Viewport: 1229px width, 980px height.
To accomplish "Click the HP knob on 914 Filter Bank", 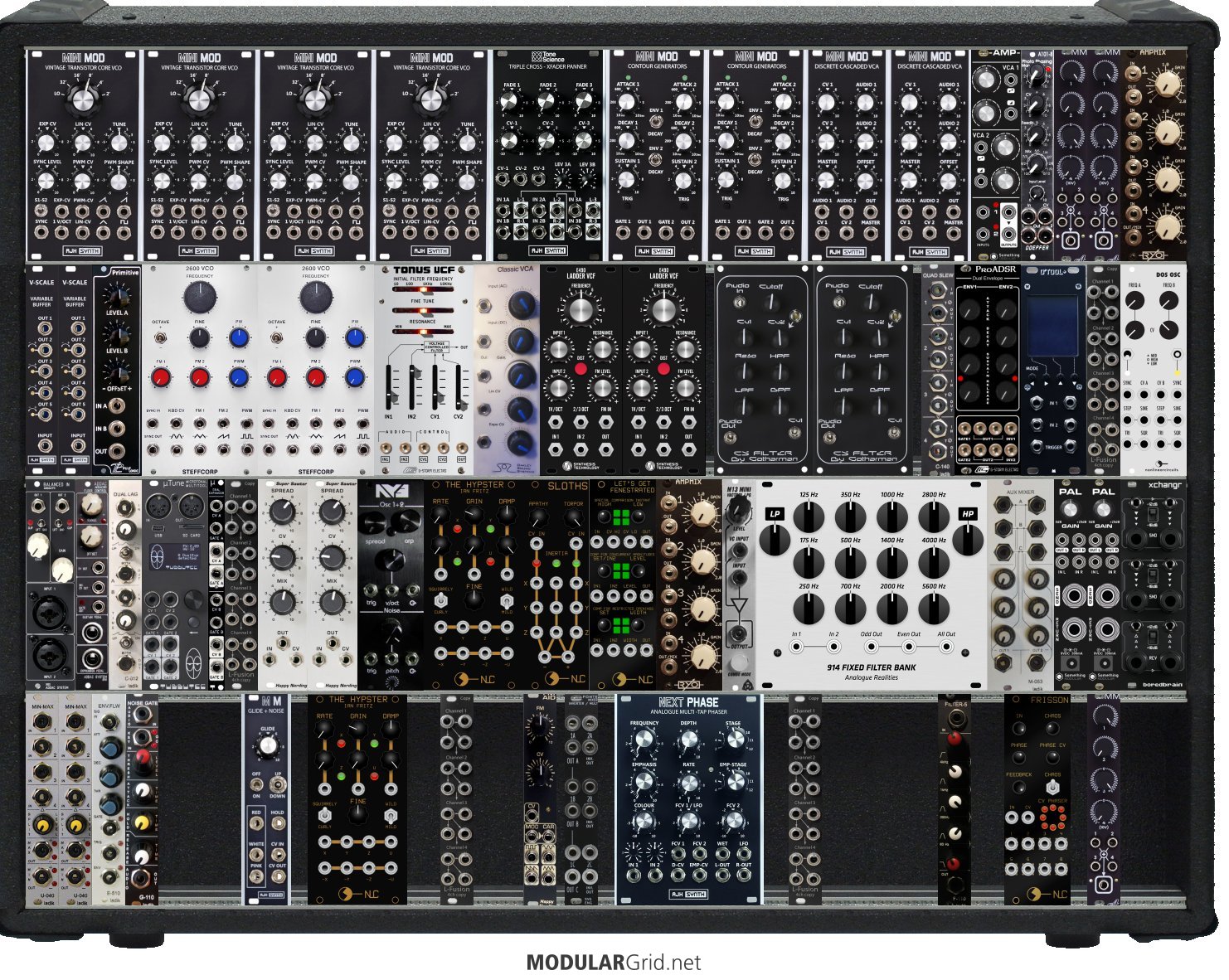I will (x=967, y=540).
